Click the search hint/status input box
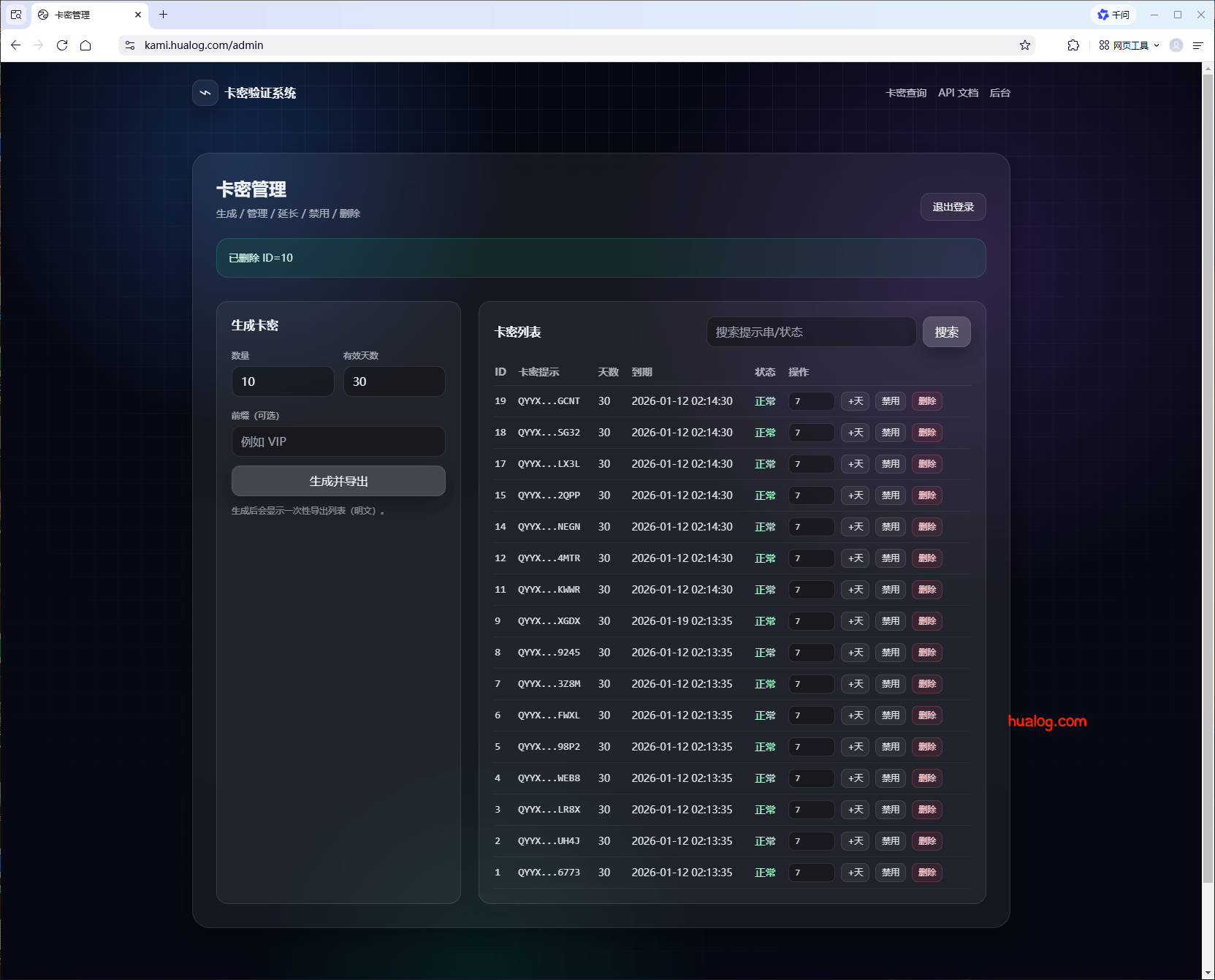 tap(811, 333)
